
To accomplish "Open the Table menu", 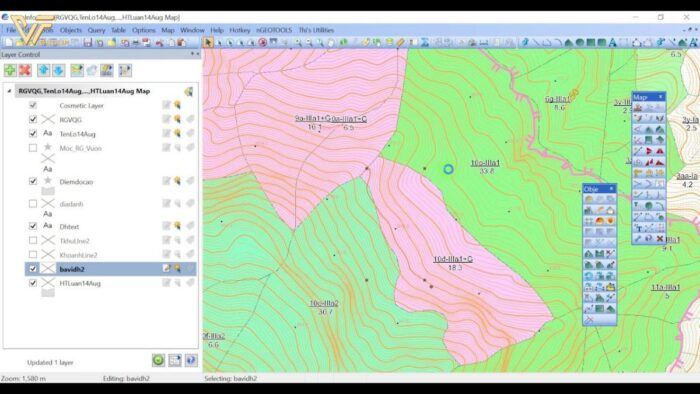I will (118, 30).
